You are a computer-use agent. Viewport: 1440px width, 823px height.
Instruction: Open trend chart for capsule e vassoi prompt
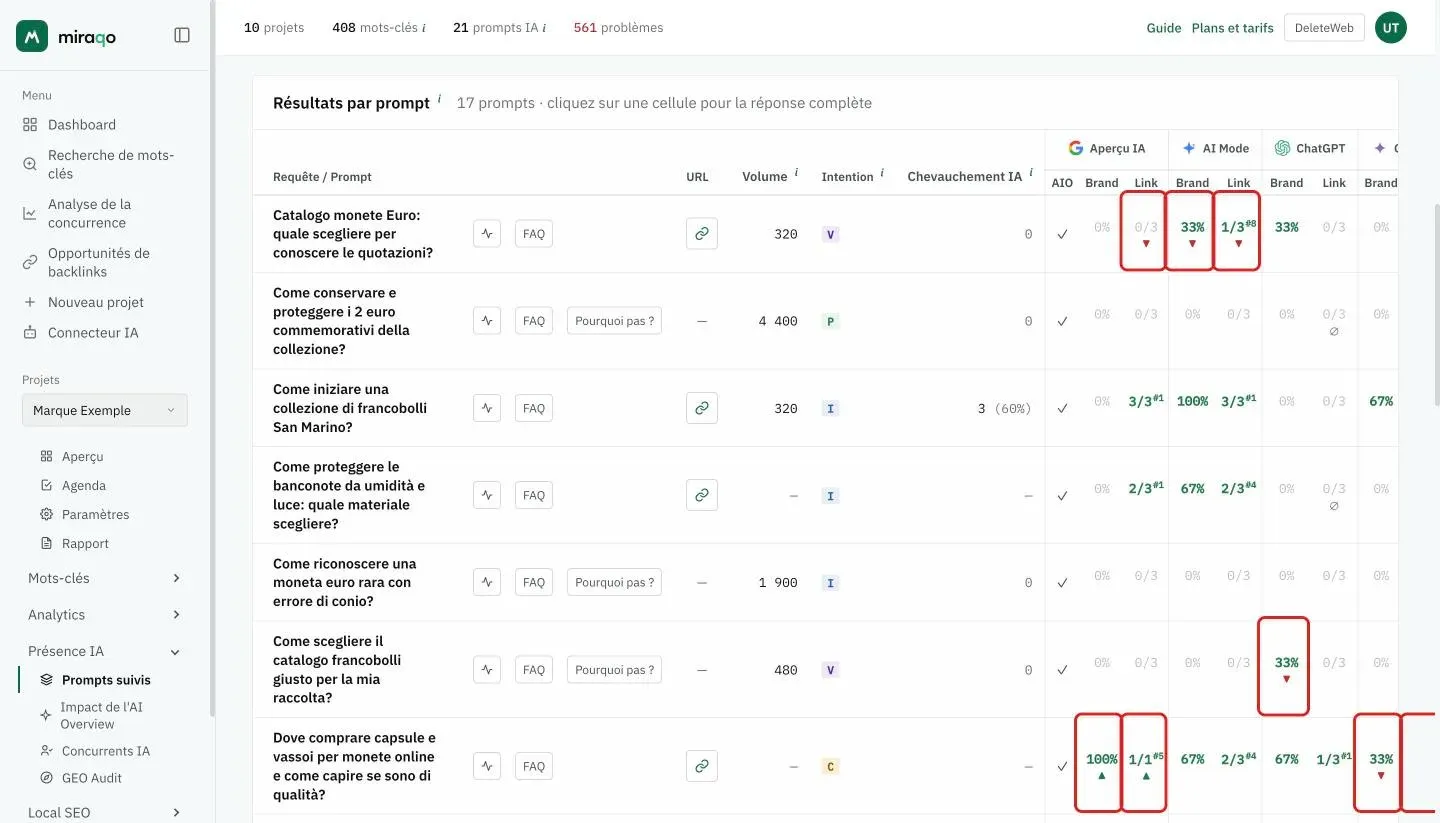487,766
